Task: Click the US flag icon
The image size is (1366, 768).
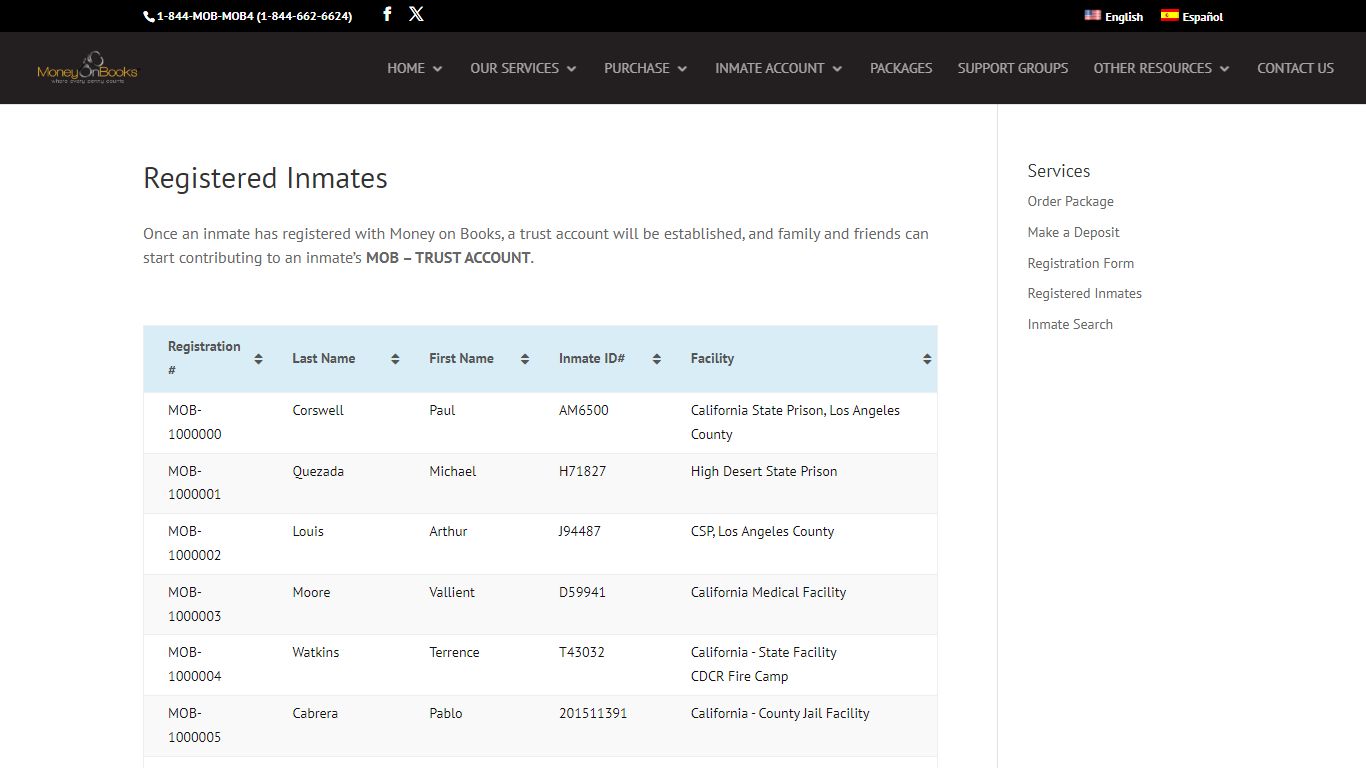Action: coord(1092,15)
